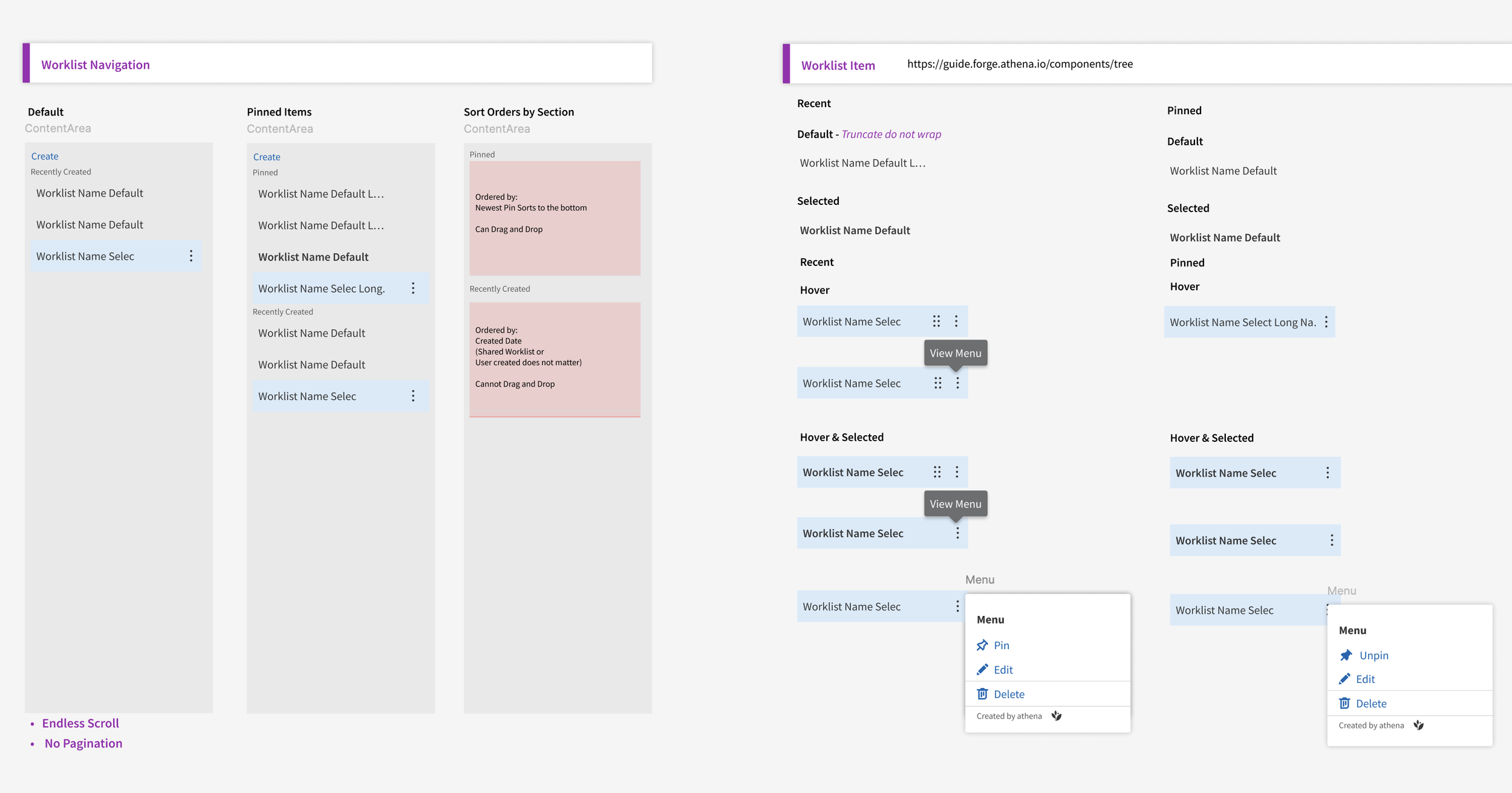Click kebab menu on Worklist Name Select Long Na.
Viewport: 1512px width, 793px height.
(1326, 322)
